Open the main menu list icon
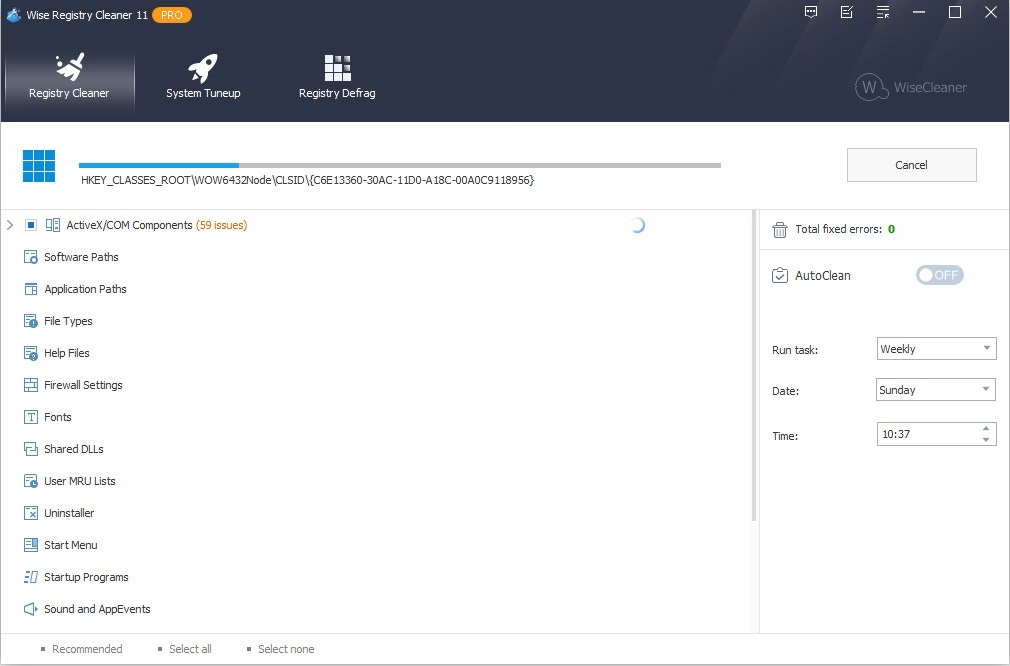The height and width of the screenshot is (666, 1010). coord(882,12)
